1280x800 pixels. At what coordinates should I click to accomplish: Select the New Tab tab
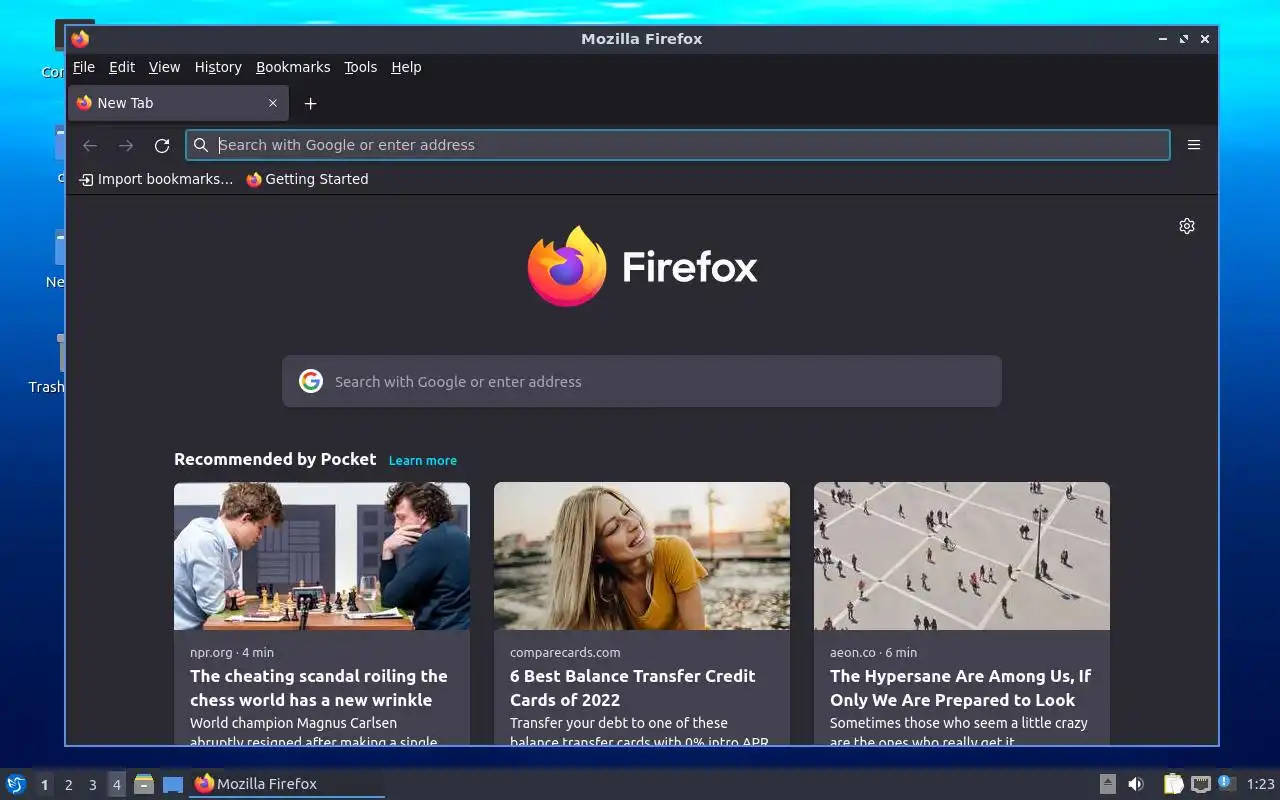tap(179, 103)
